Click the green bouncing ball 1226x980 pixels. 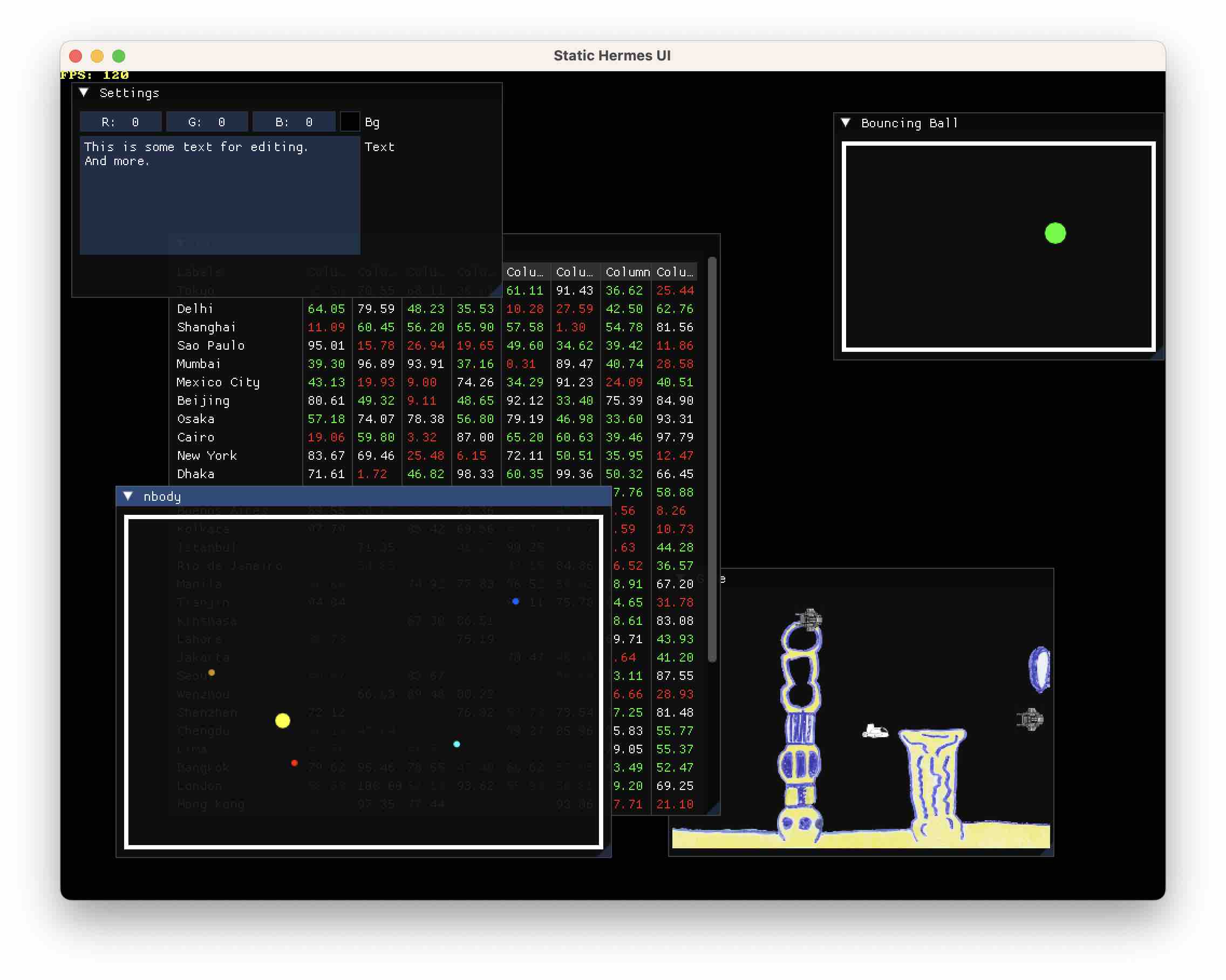1055,233
